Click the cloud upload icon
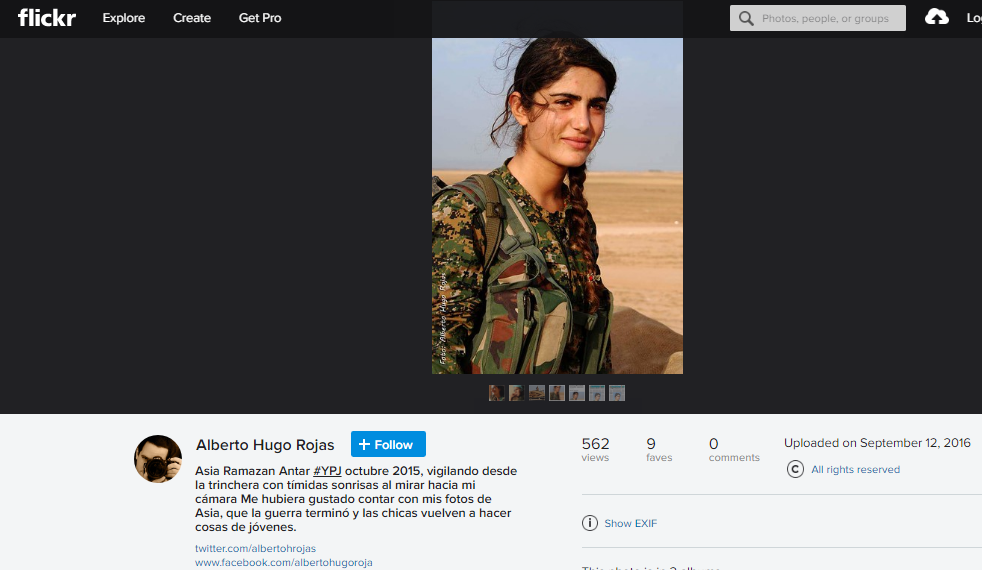Viewport: 982px width, 570px height. point(937,17)
